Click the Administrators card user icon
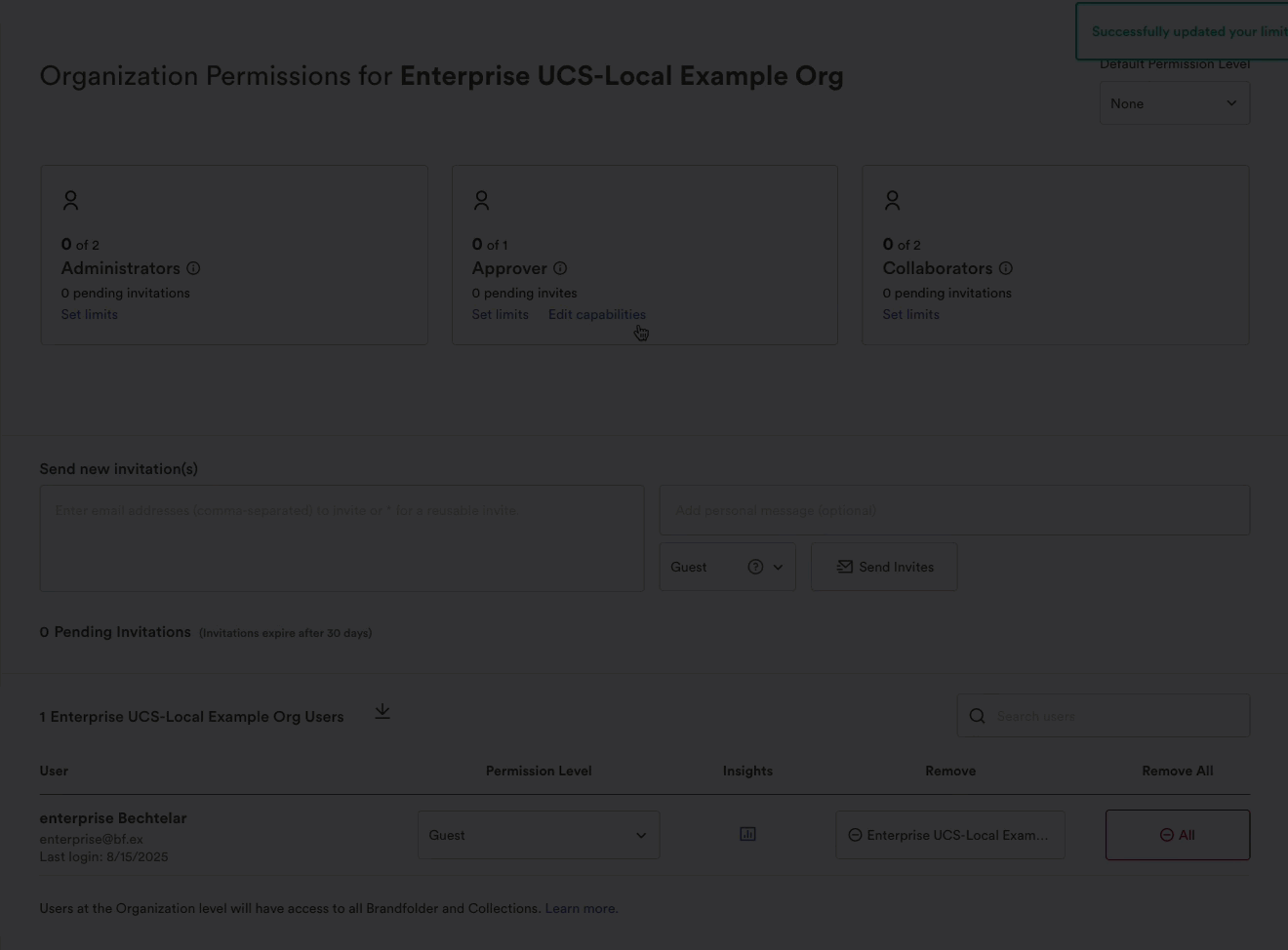 click(70, 200)
